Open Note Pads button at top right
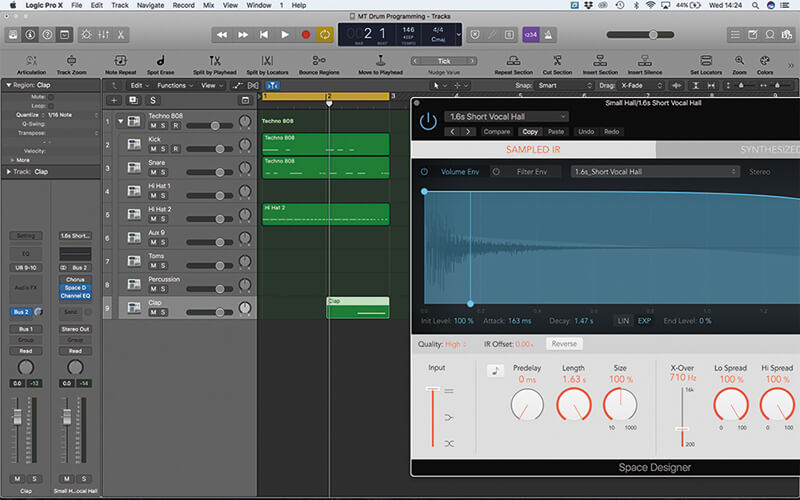The image size is (800, 500). [753, 35]
